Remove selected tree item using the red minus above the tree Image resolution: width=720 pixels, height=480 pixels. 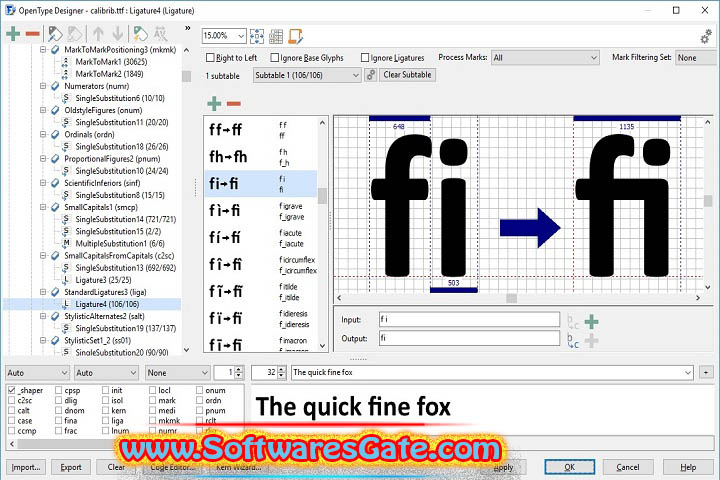coord(33,34)
